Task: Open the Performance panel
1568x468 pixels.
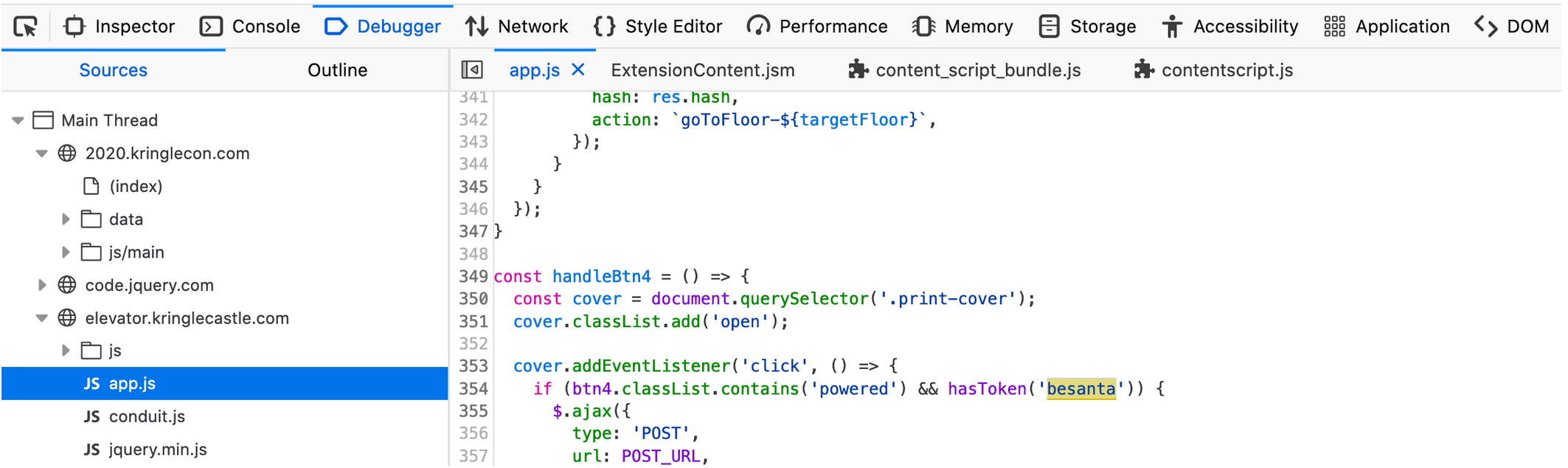Action: point(816,27)
